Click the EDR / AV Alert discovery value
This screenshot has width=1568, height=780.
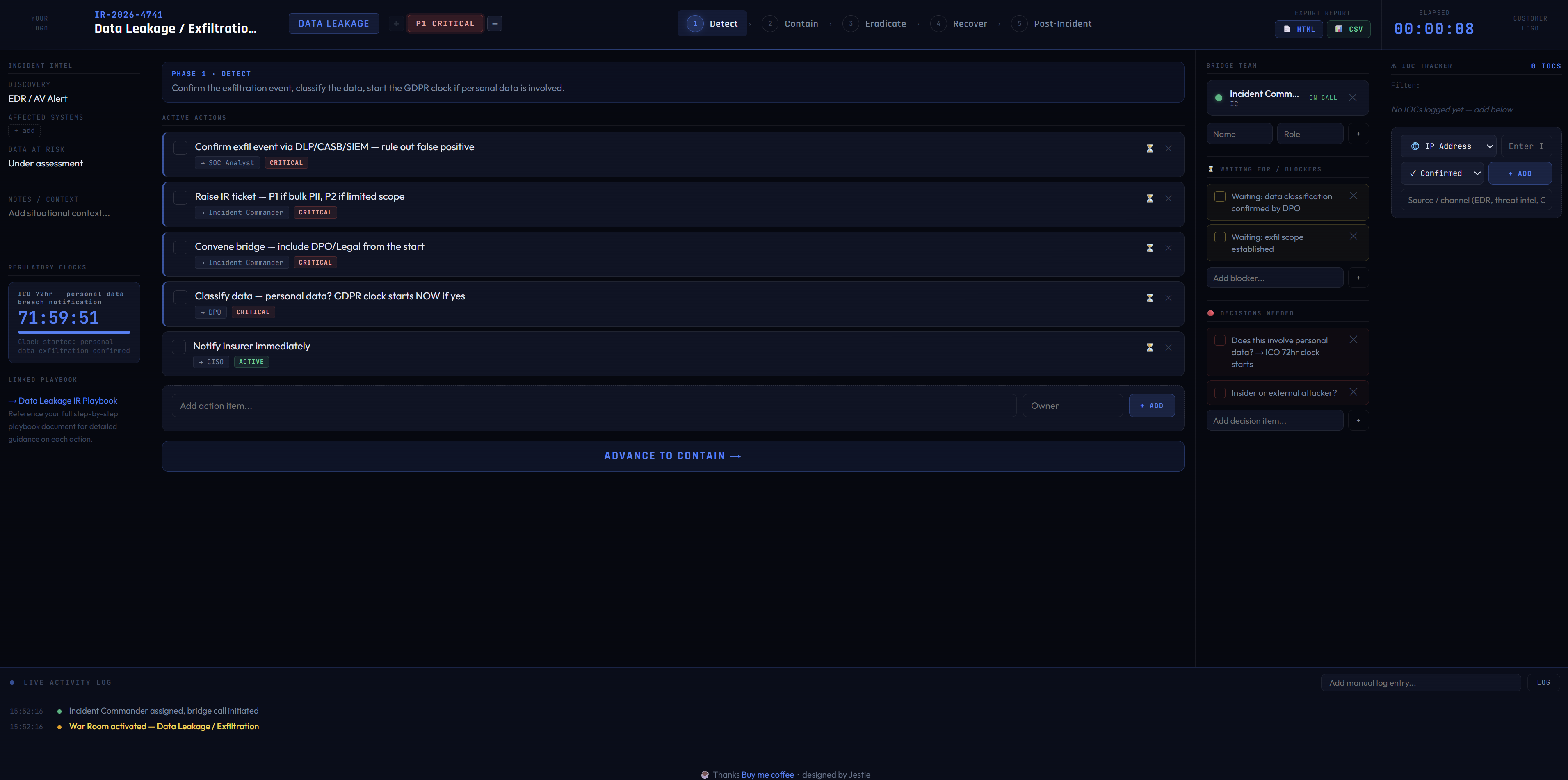click(38, 98)
